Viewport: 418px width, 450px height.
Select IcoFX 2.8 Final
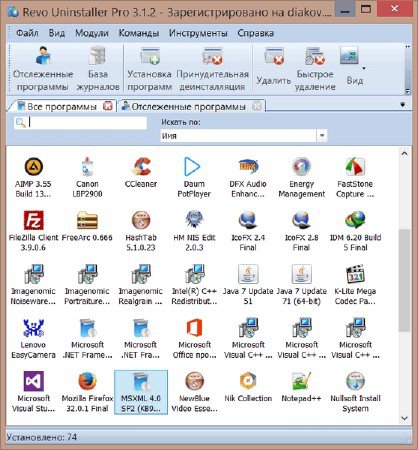point(301,231)
